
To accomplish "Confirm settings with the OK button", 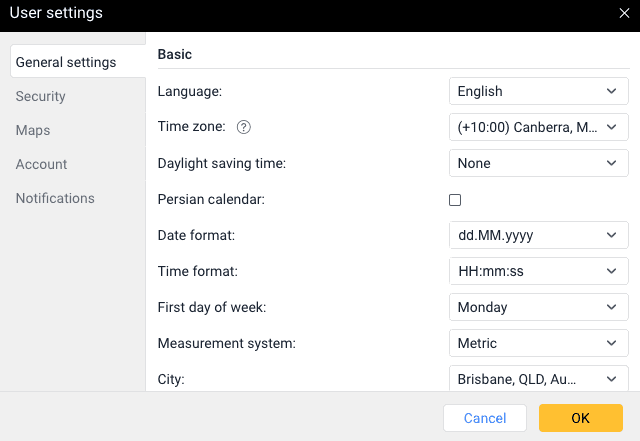I will coord(581,418).
